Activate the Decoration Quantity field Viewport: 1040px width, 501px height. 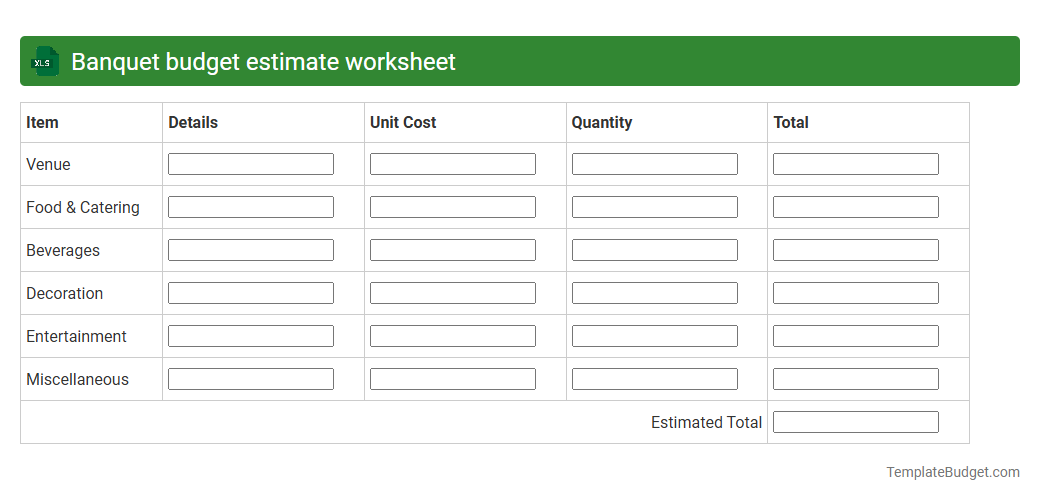[655, 293]
